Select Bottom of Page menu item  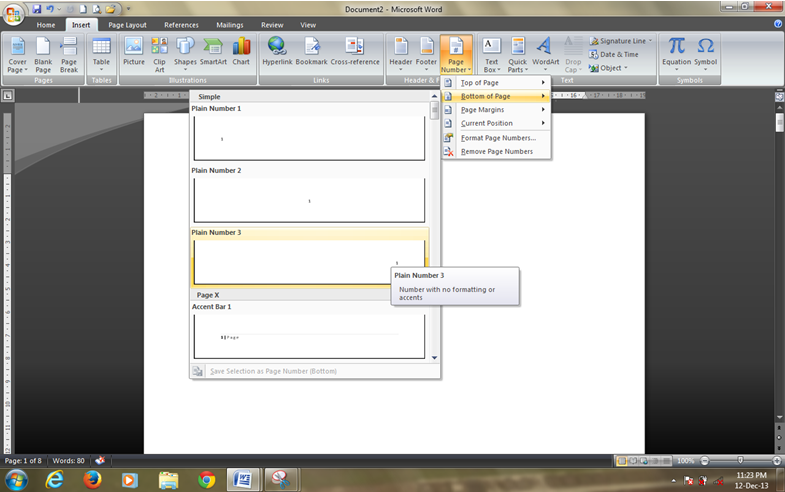496,96
